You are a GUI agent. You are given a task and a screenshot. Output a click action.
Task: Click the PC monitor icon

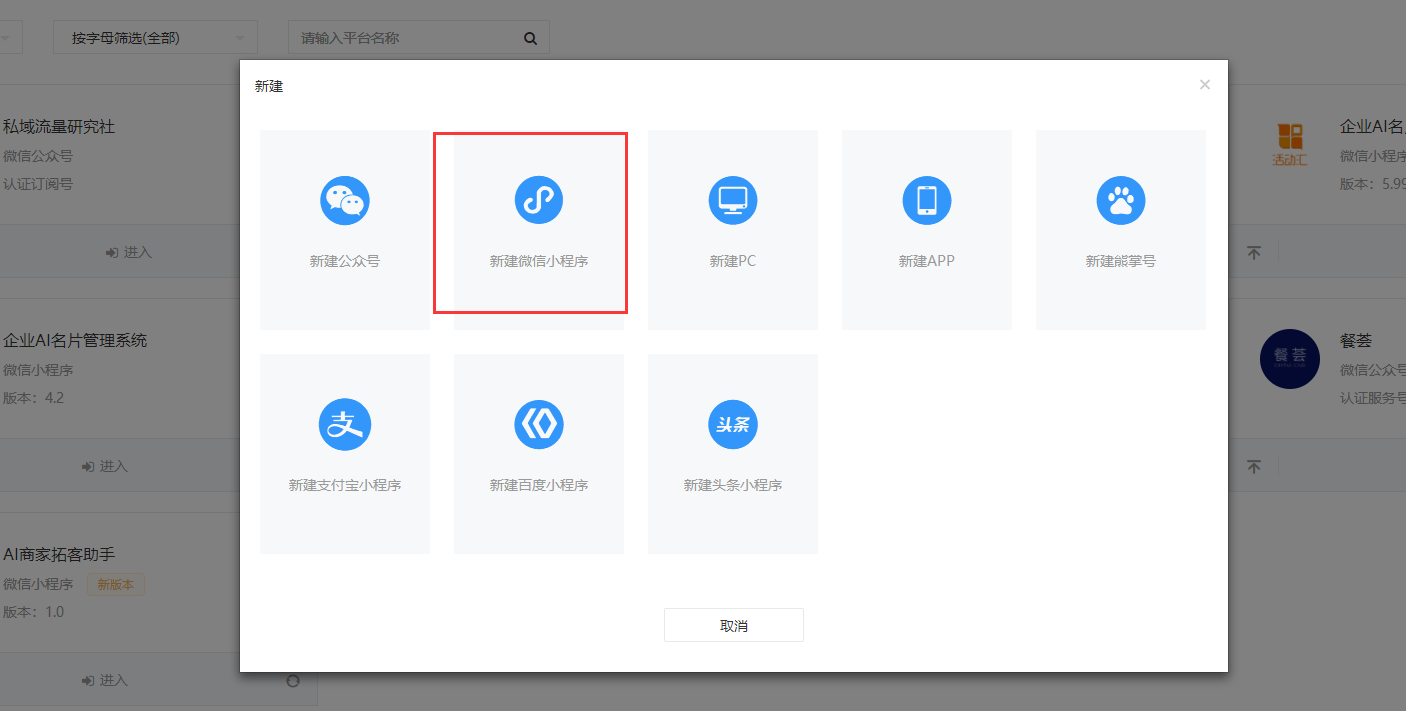pyautogui.click(x=733, y=200)
